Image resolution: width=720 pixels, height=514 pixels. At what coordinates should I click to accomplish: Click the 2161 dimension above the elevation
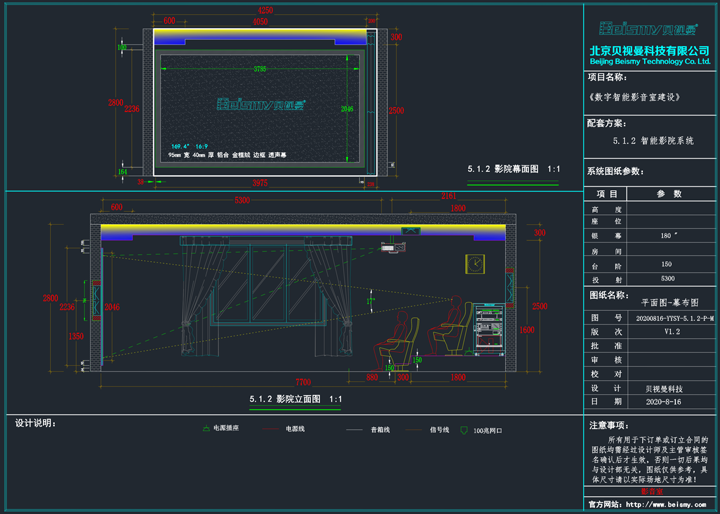coord(449,197)
